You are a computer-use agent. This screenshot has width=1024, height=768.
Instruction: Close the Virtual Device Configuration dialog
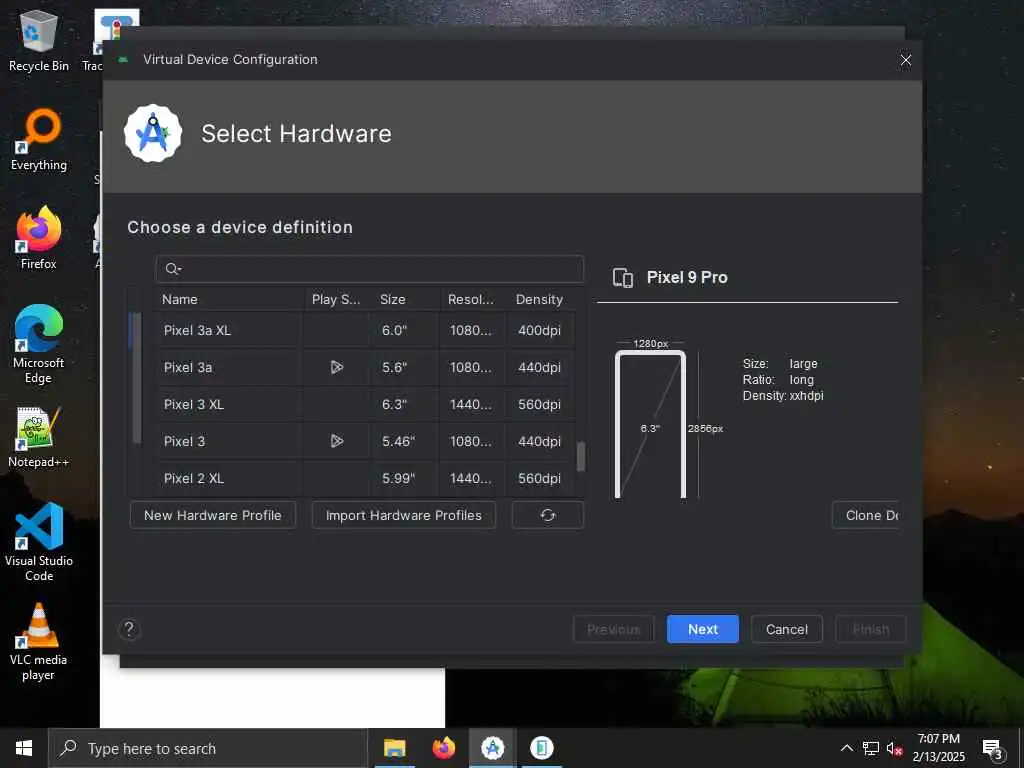coord(905,60)
